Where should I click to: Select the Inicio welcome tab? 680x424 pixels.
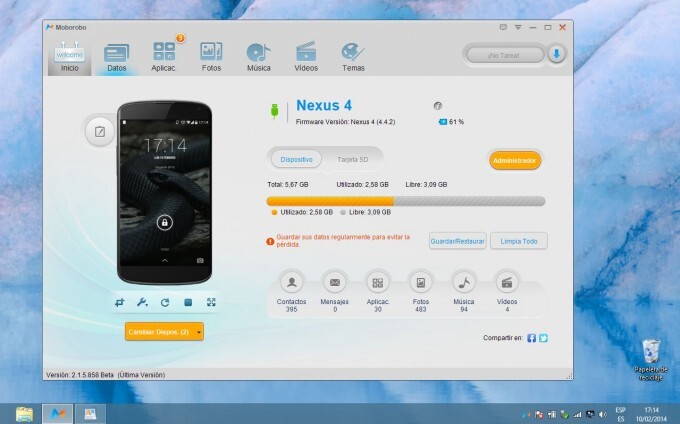coord(70,55)
